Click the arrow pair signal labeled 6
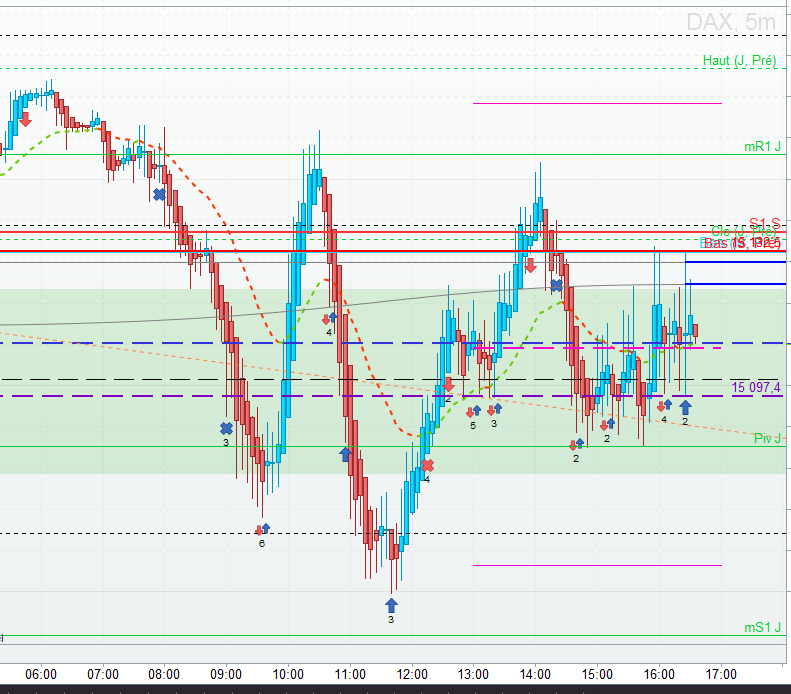Image resolution: width=791 pixels, height=694 pixels. [262, 529]
